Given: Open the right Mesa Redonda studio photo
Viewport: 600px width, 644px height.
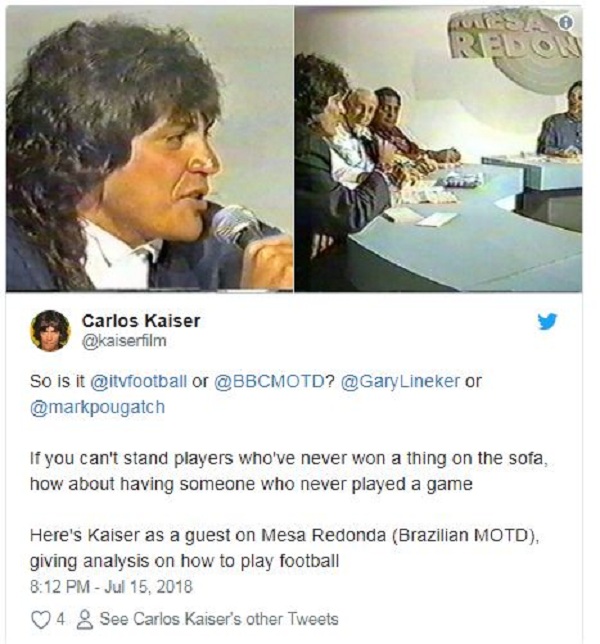Looking at the screenshot, I should pos(438,148).
